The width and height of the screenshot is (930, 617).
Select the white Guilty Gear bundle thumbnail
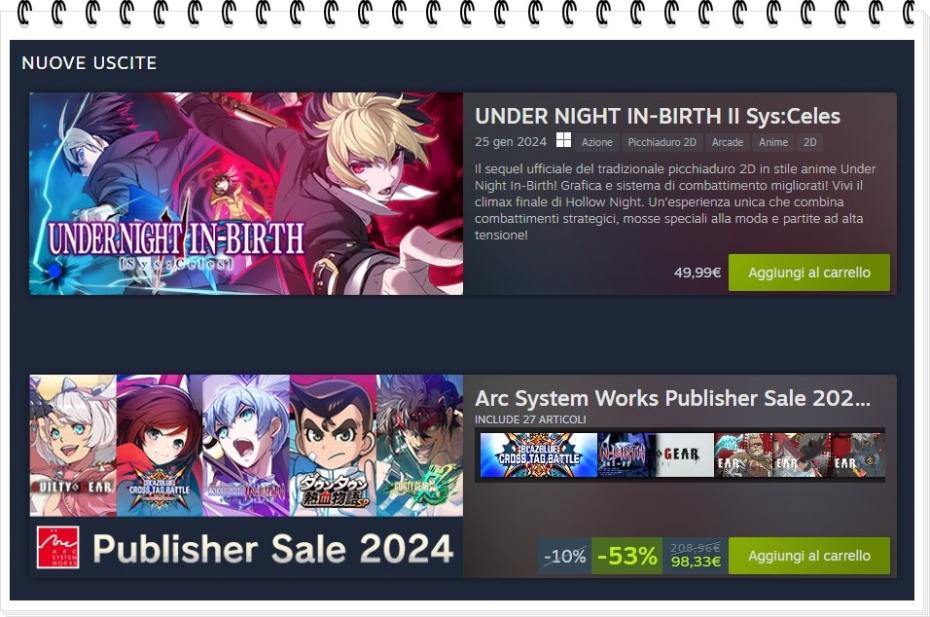click(684, 455)
